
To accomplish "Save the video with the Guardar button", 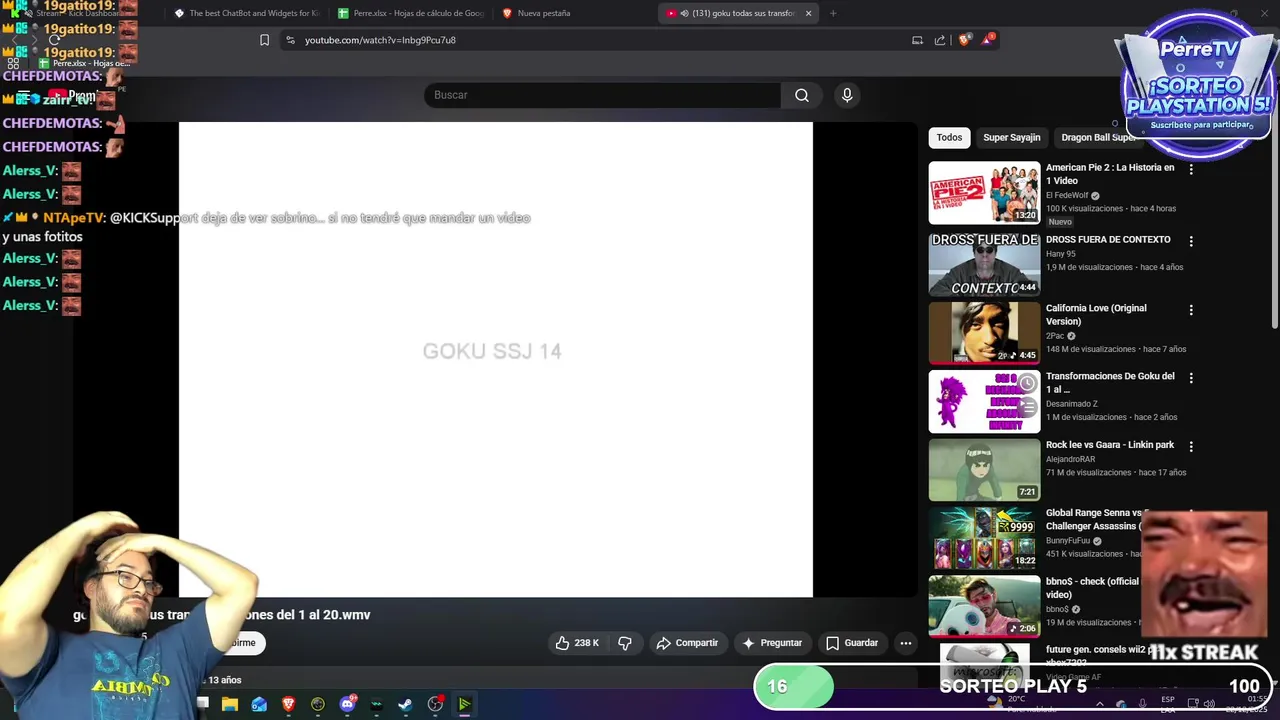I will coord(851,643).
